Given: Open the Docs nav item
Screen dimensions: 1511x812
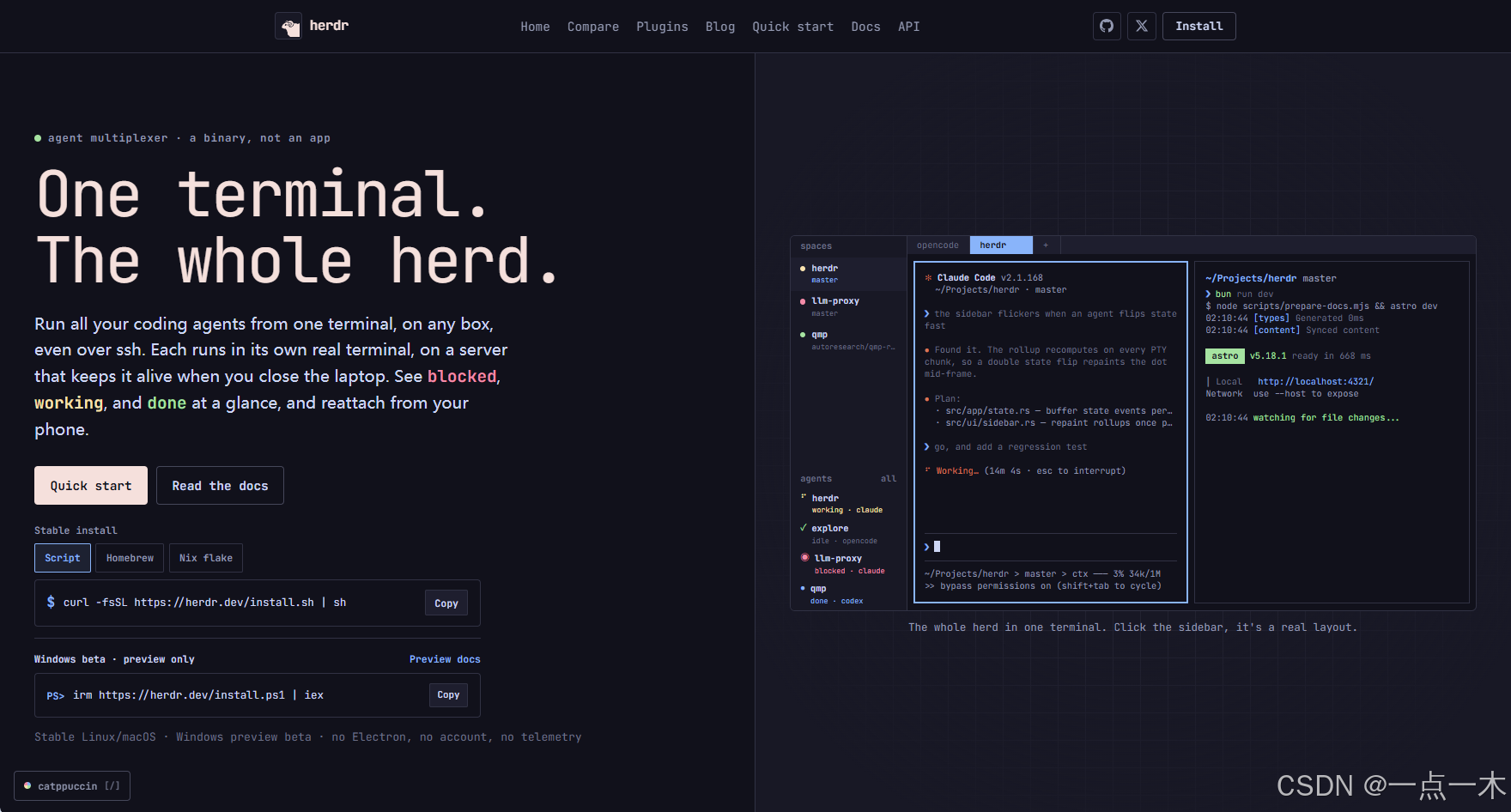Looking at the screenshot, I should [865, 27].
